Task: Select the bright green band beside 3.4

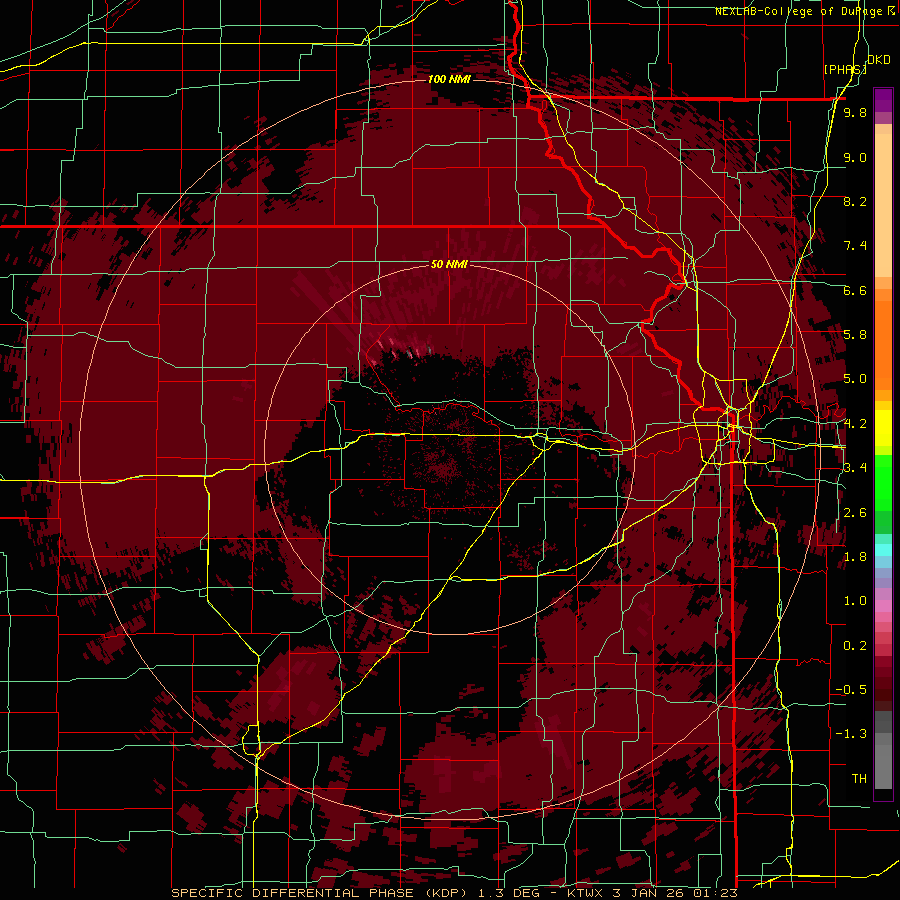Action: pyautogui.click(x=883, y=483)
